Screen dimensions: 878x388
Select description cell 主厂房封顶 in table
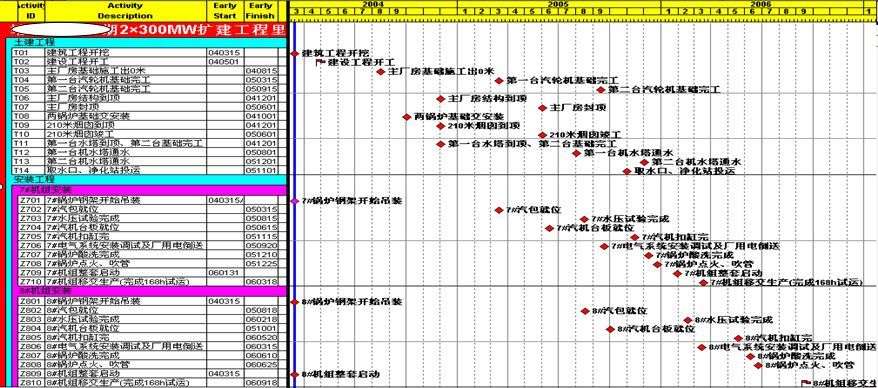[125, 107]
